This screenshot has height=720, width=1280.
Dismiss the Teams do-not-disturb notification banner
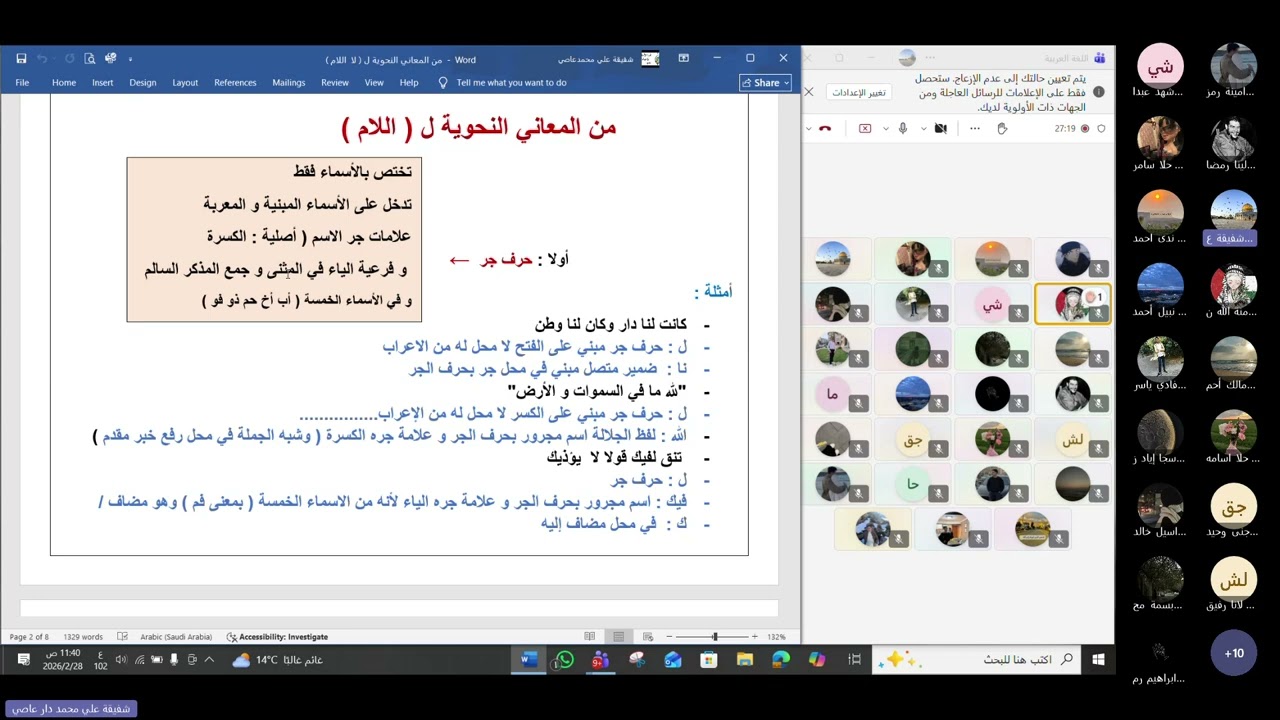click(809, 92)
